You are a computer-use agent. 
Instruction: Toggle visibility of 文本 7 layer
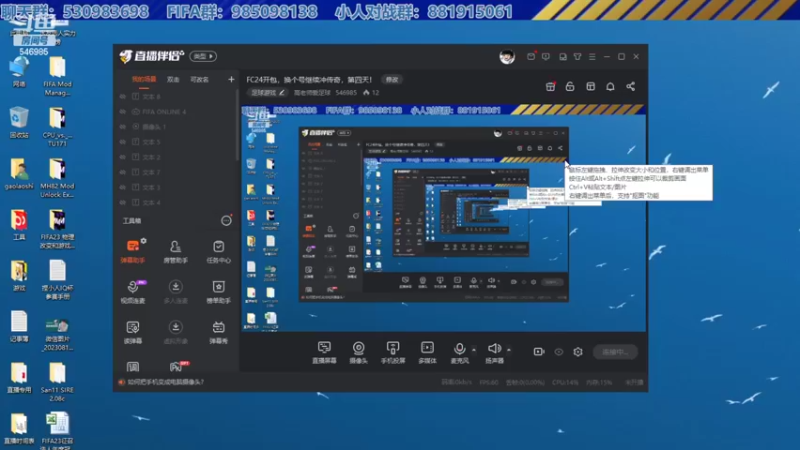(122, 172)
